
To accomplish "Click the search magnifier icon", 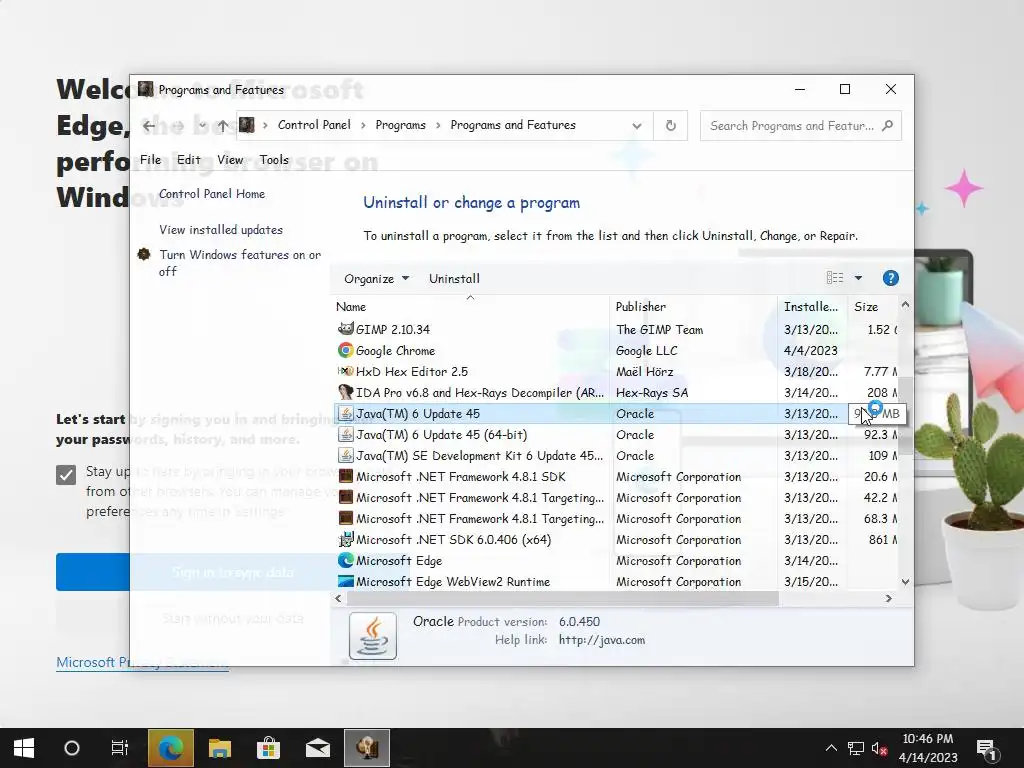I will (887, 125).
